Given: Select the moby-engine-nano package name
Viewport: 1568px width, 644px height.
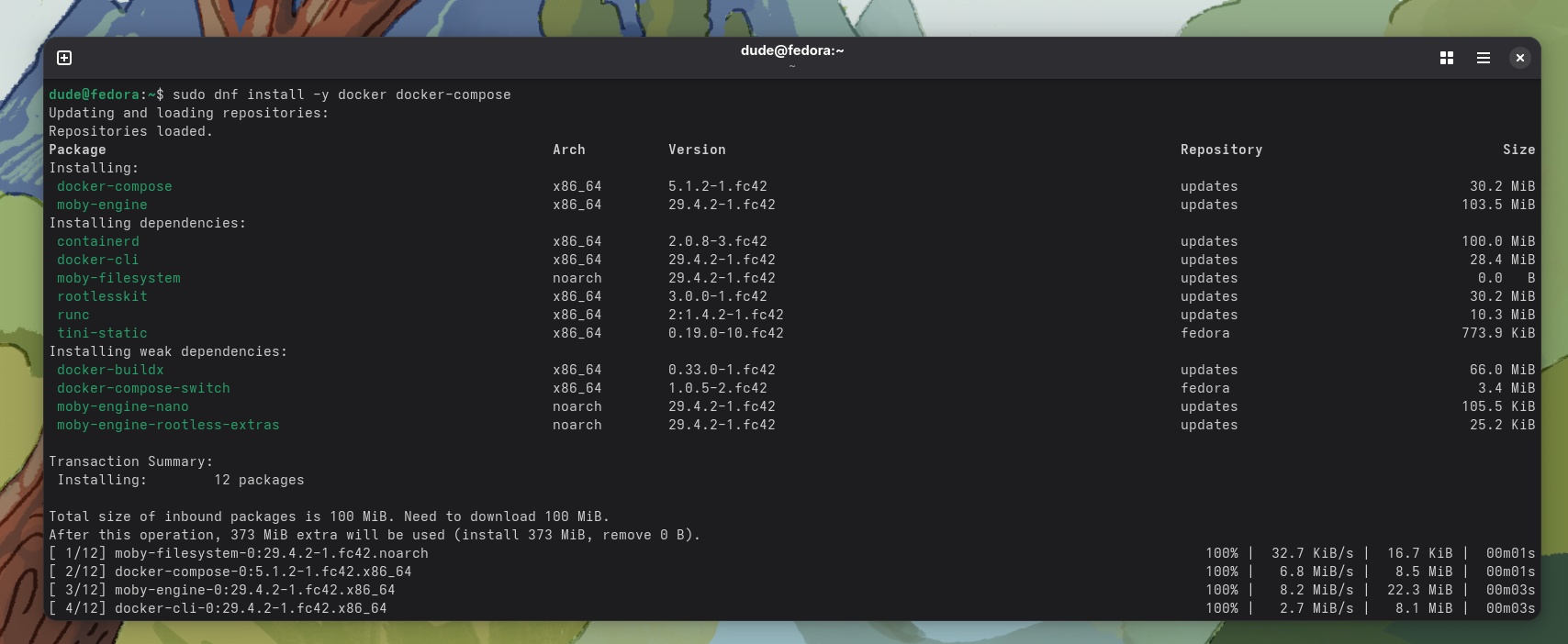Looking at the screenshot, I should pyautogui.click(x=123, y=406).
